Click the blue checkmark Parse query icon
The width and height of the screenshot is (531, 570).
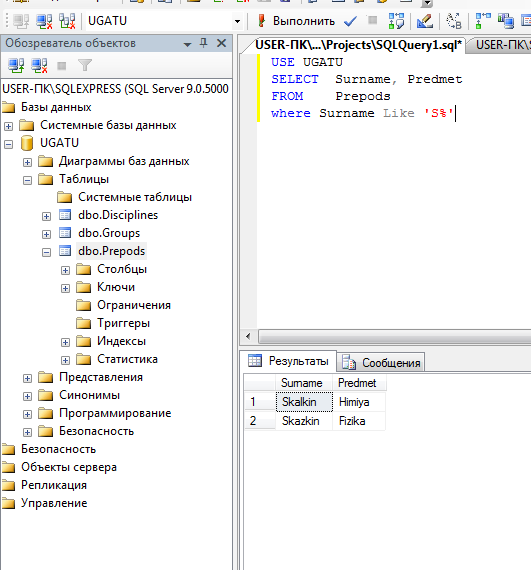[350, 21]
